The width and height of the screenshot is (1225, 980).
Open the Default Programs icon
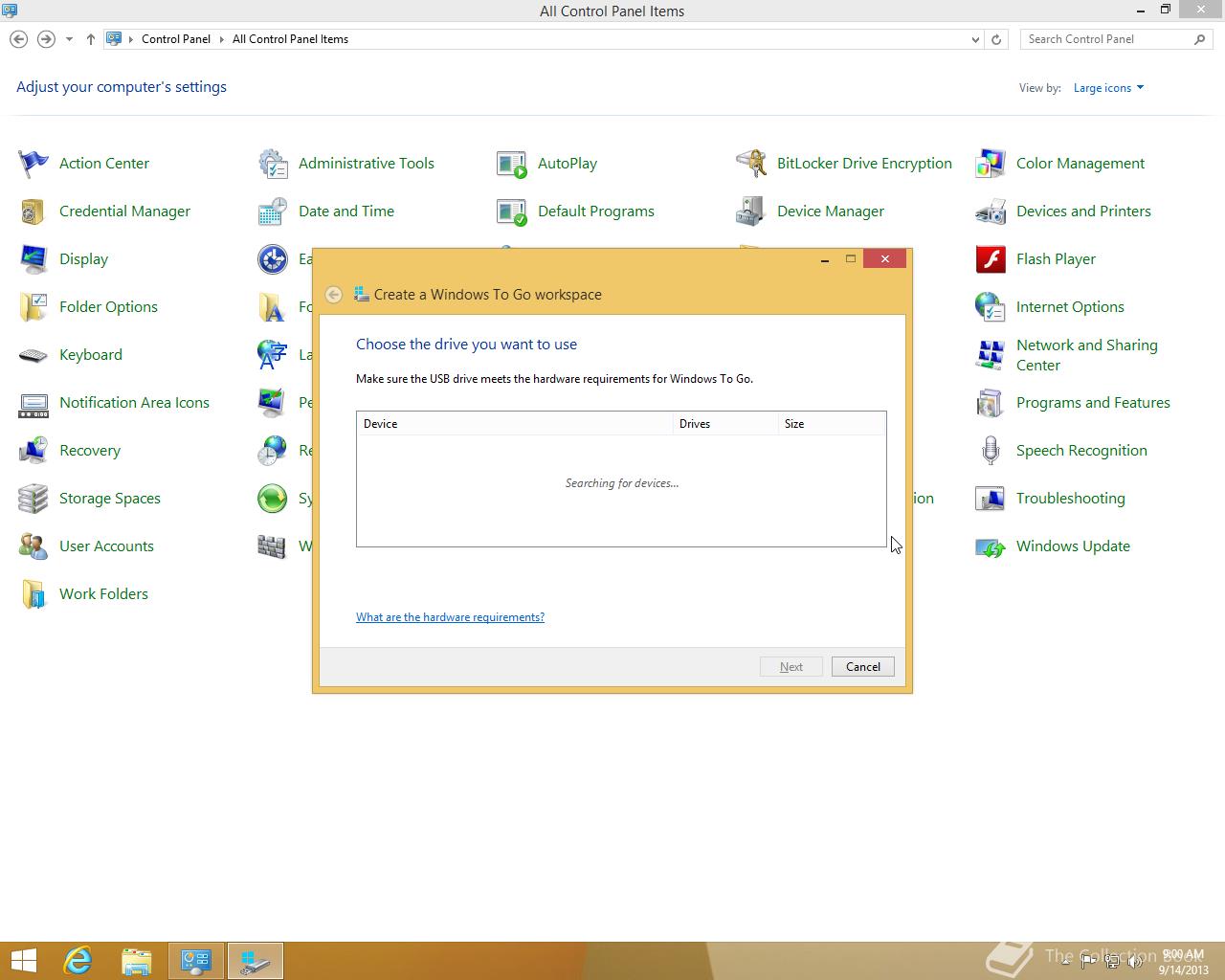(x=512, y=212)
